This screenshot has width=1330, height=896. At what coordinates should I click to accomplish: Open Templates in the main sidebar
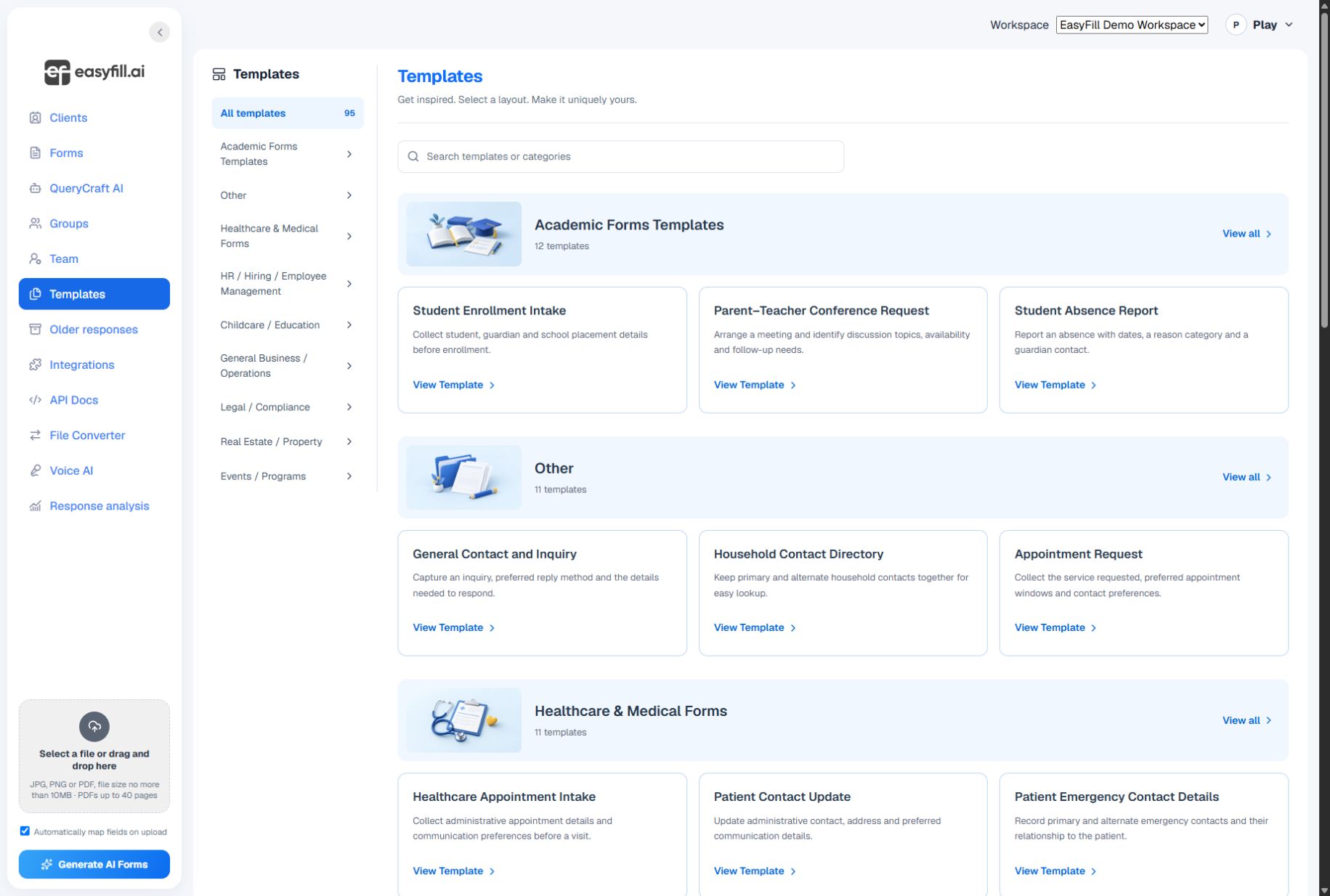click(94, 294)
